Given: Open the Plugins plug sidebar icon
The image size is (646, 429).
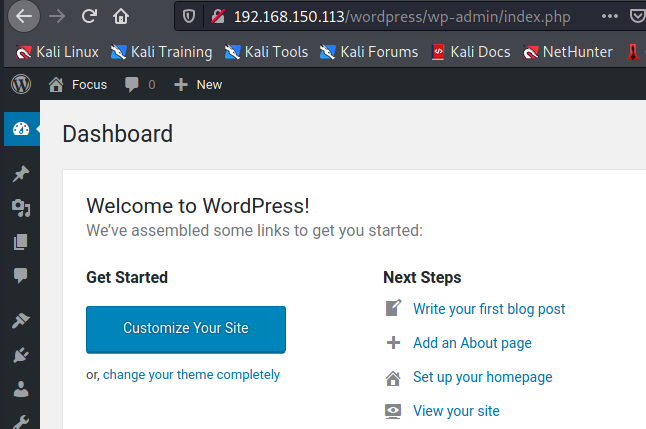Looking at the screenshot, I should click(x=20, y=355).
